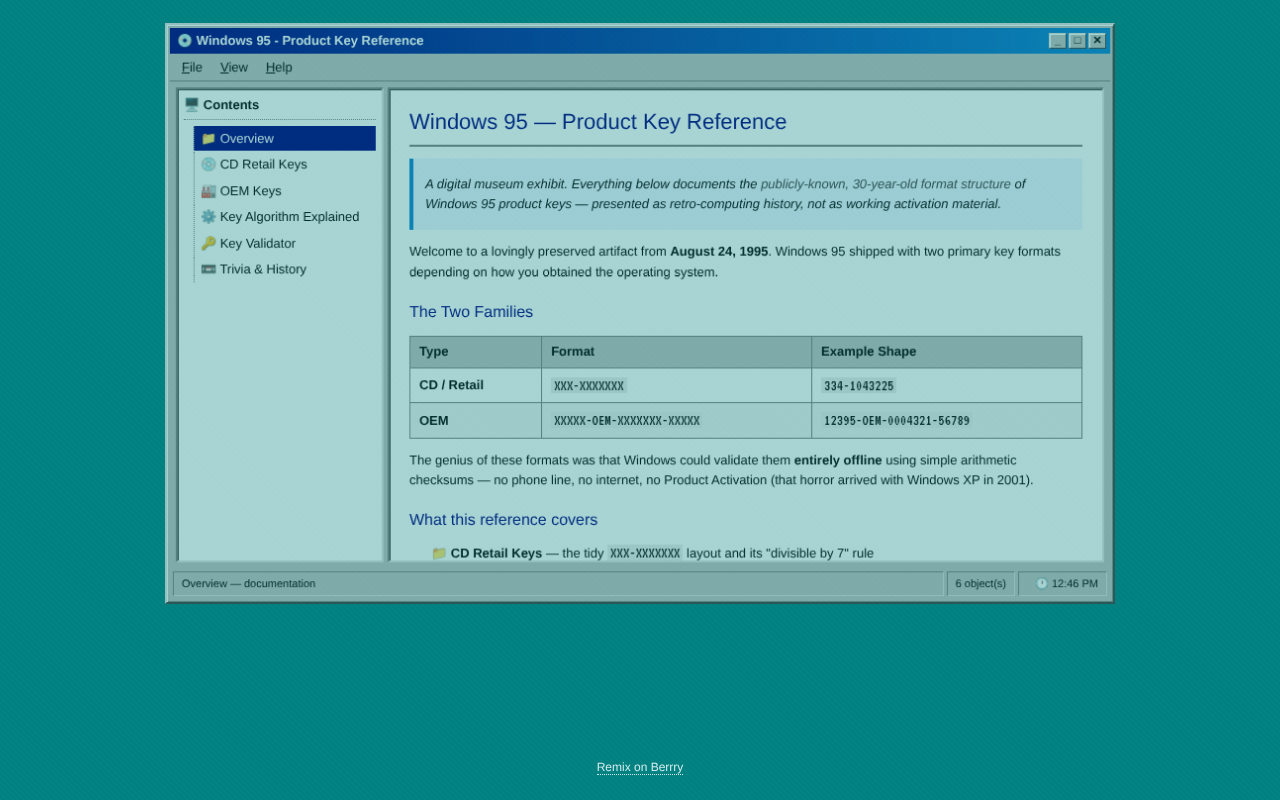Click the bold date August 24, 1995
Screen dimensions: 1280x800
719,252
